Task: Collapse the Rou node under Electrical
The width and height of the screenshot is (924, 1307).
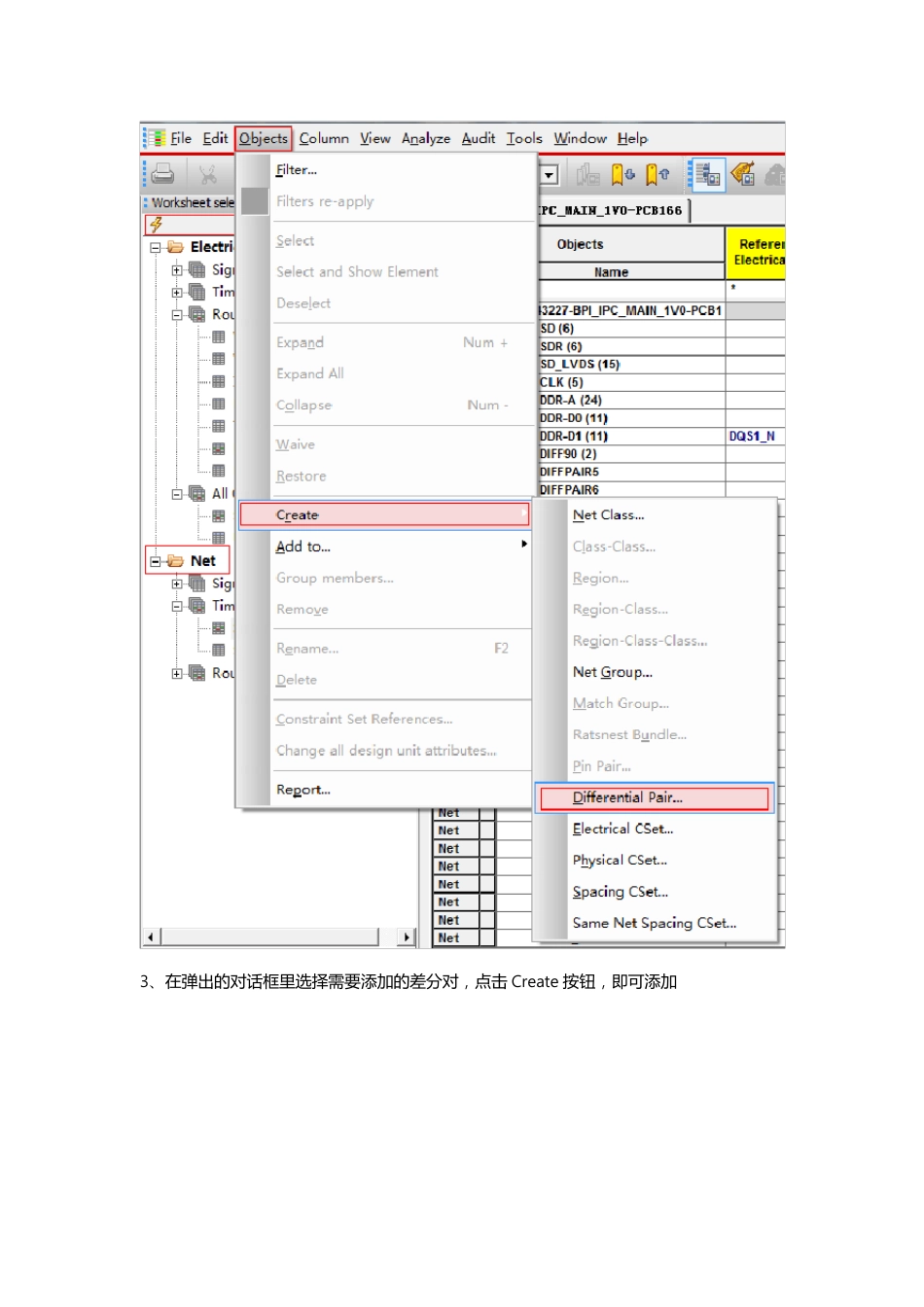Action: (x=177, y=315)
